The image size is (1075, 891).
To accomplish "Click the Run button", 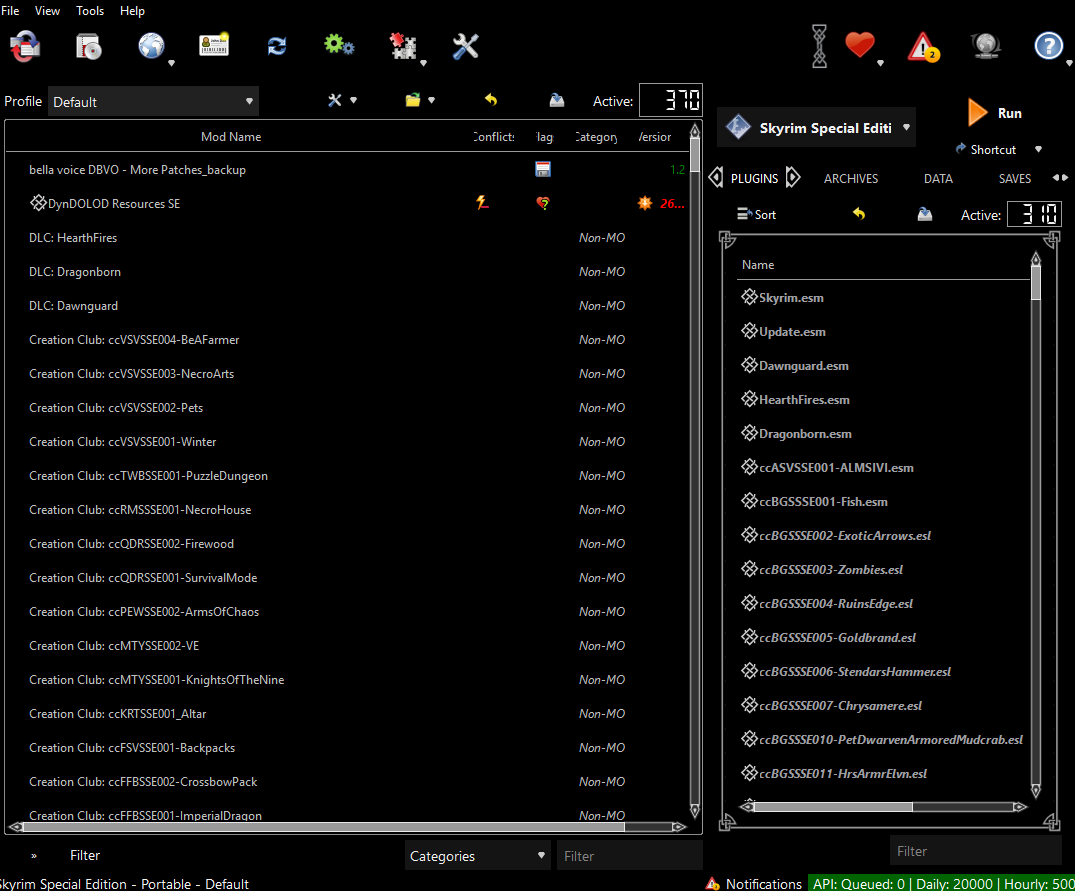I will pyautogui.click(x=994, y=112).
